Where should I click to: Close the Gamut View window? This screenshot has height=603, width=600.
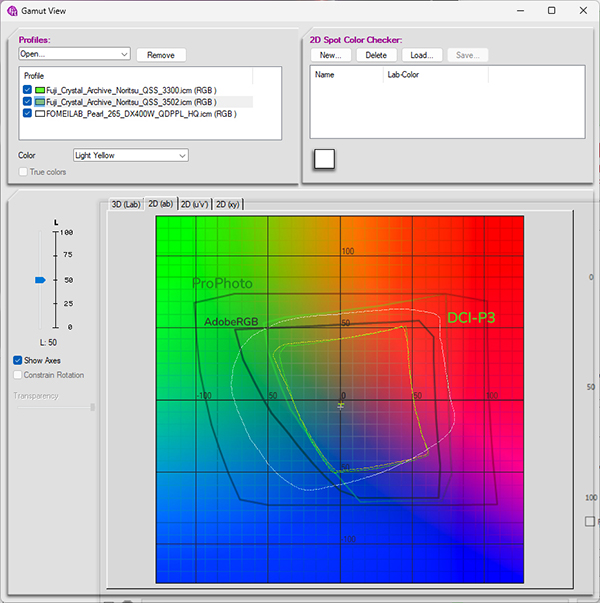tap(583, 11)
